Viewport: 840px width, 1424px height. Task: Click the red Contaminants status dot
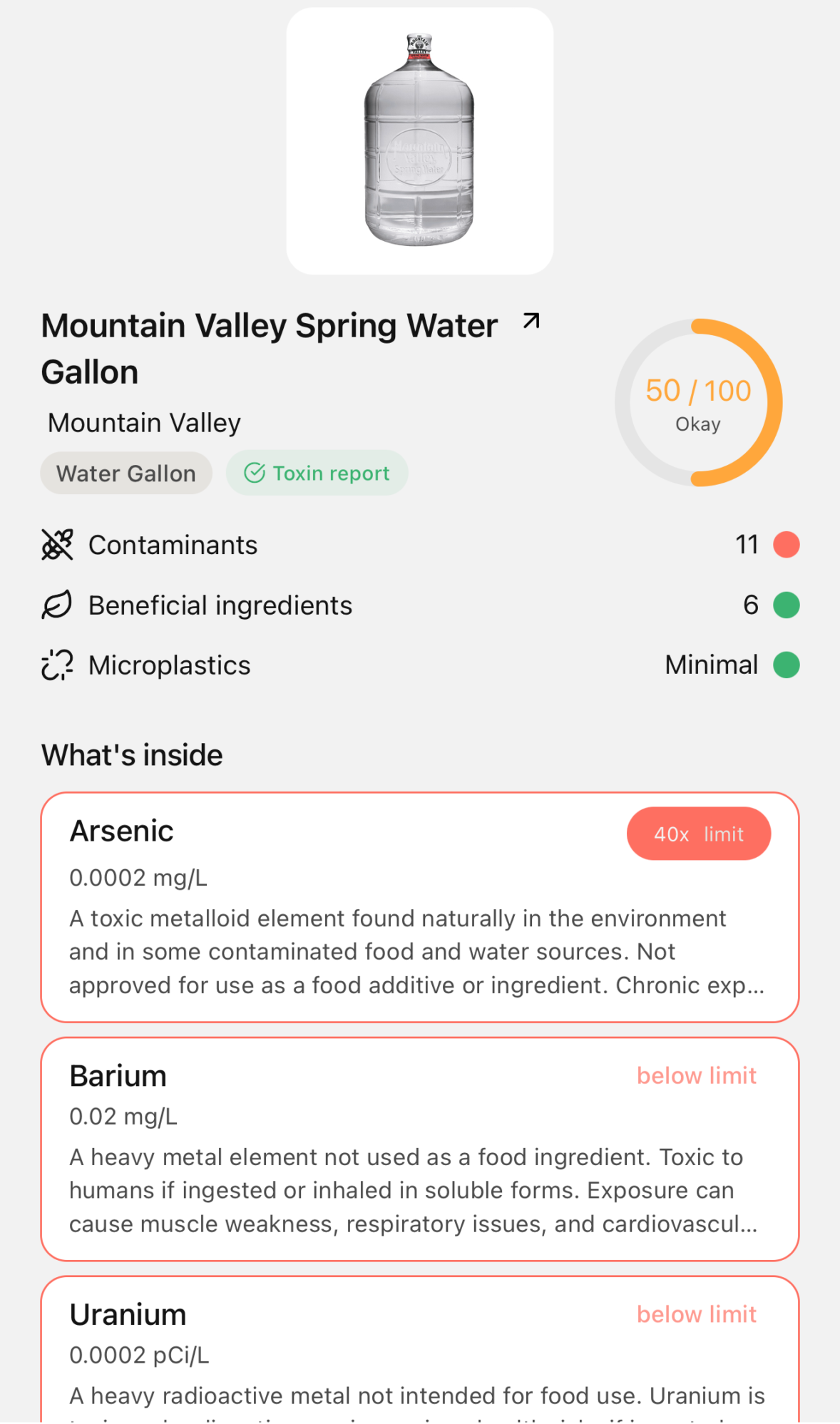[x=786, y=545]
